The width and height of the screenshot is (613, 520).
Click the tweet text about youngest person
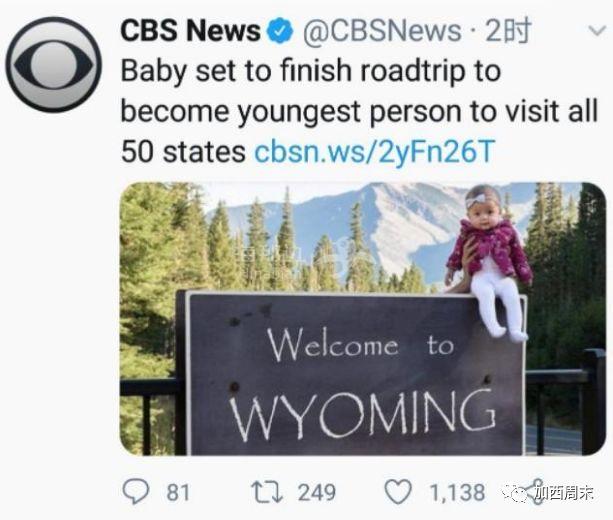point(359,111)
